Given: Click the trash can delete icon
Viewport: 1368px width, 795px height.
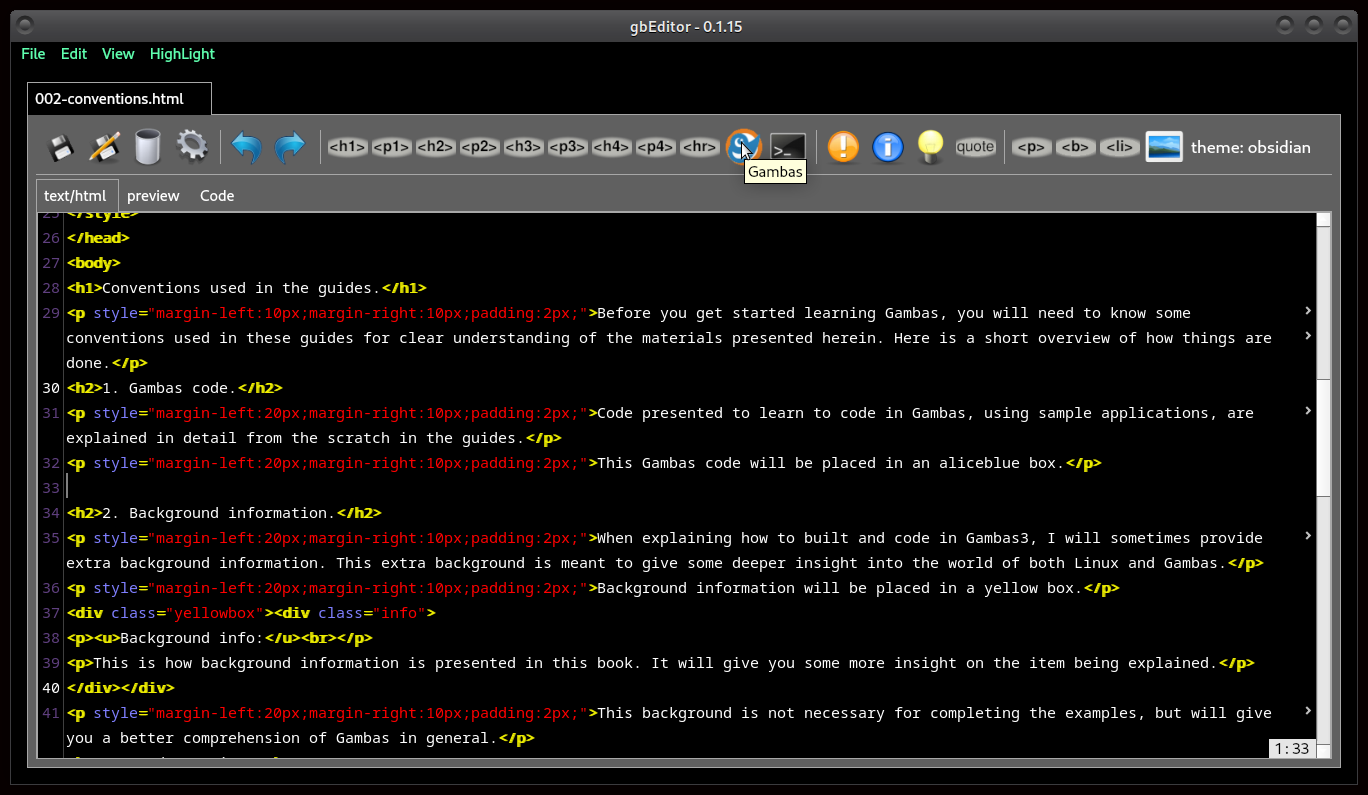Looking at the screenshot, I should tap(148, 148).
